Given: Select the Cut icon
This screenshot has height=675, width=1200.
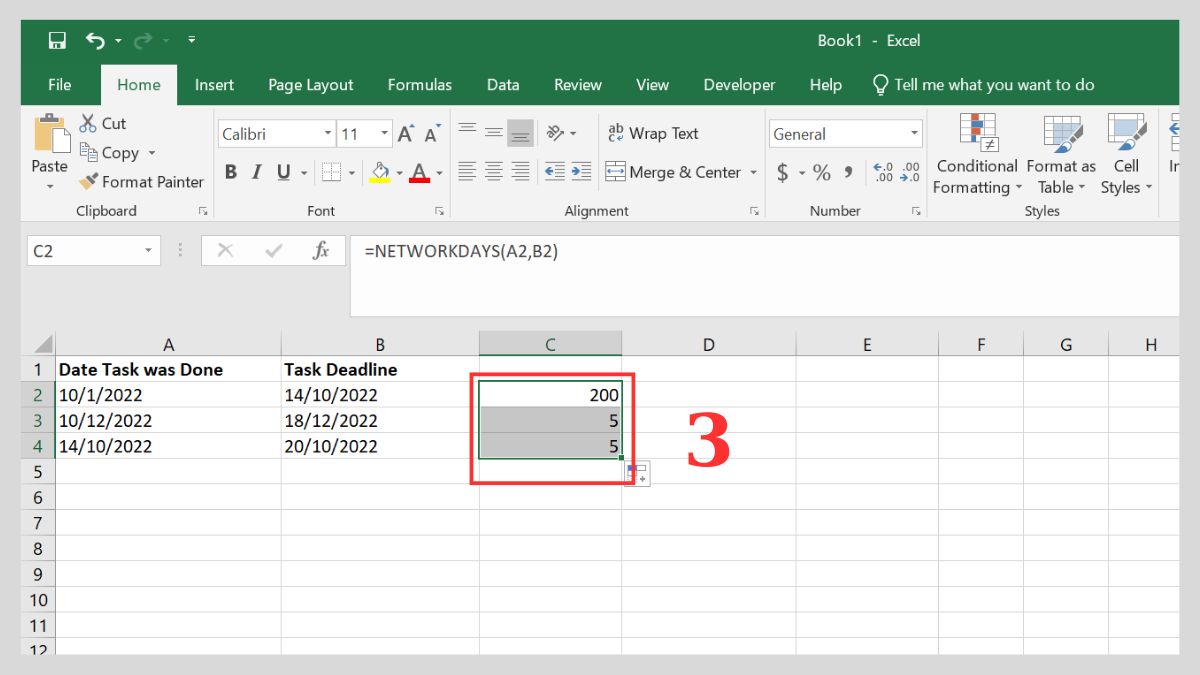Looking at the screenshot, I should [86, 123].
